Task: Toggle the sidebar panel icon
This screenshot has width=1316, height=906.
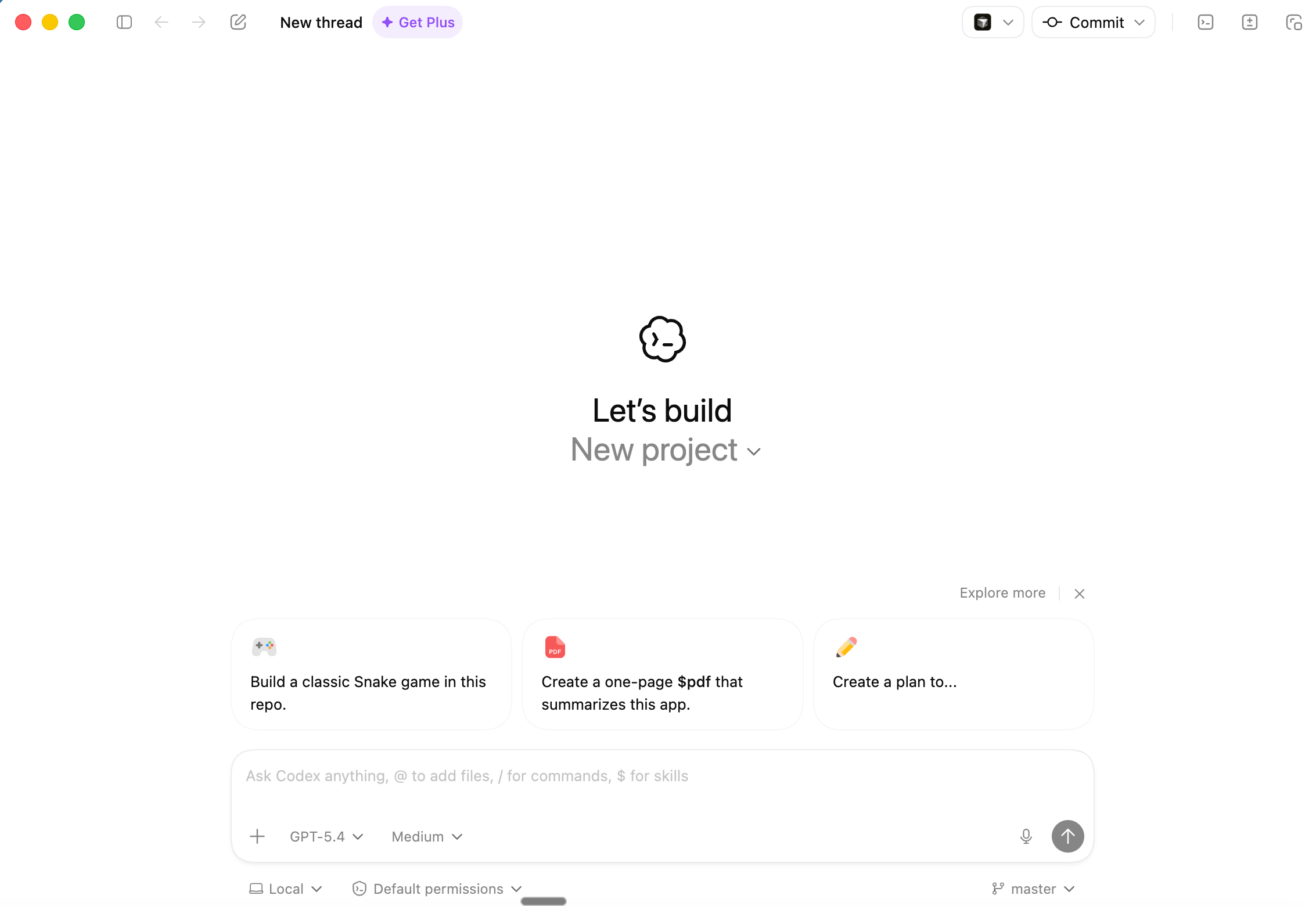Action: (x=124, y=23)
